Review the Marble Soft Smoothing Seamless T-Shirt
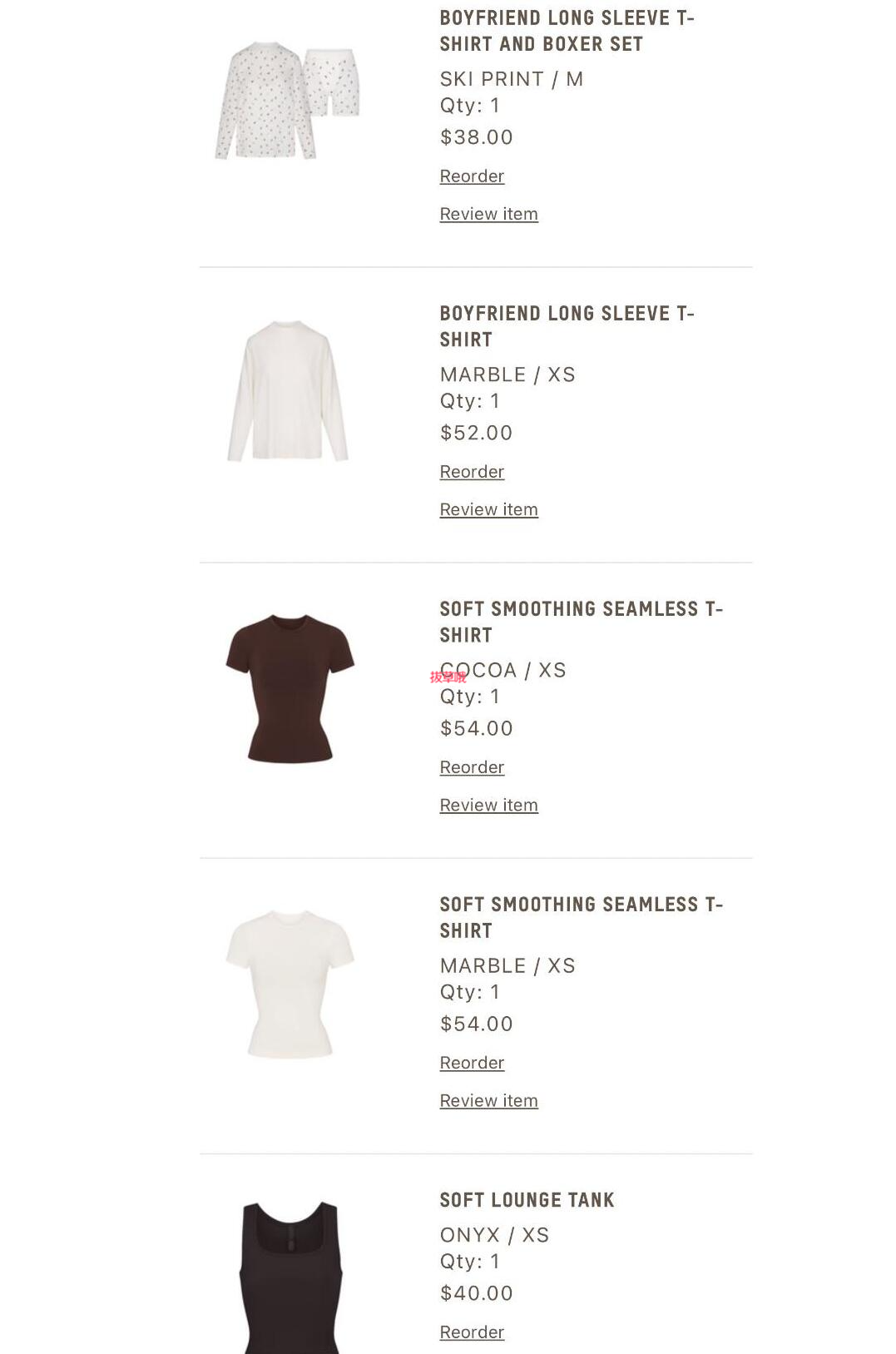The width and height of the screenshot is (896, 1354). click(488, 1100)
